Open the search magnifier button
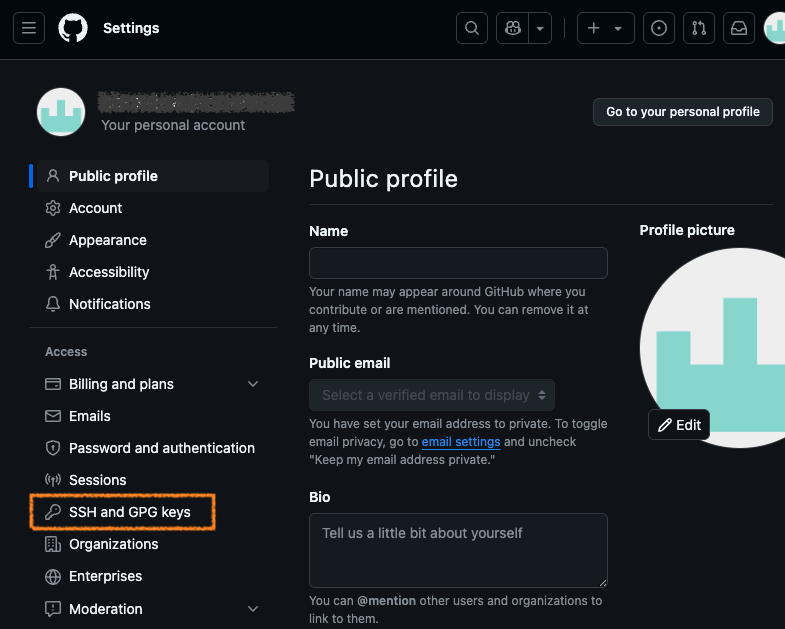Viewport: 785px width, 629px height. pos(472,28)
